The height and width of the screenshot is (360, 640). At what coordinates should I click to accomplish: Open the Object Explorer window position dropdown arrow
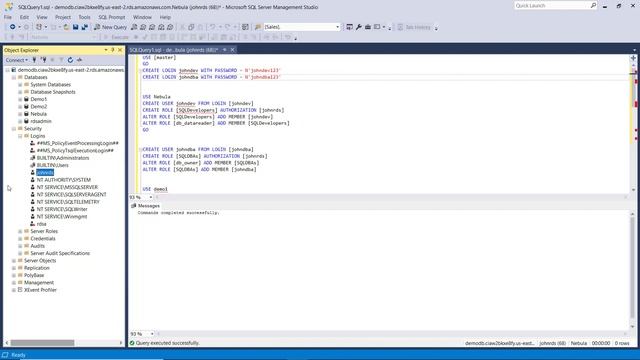tap(106, 50)
